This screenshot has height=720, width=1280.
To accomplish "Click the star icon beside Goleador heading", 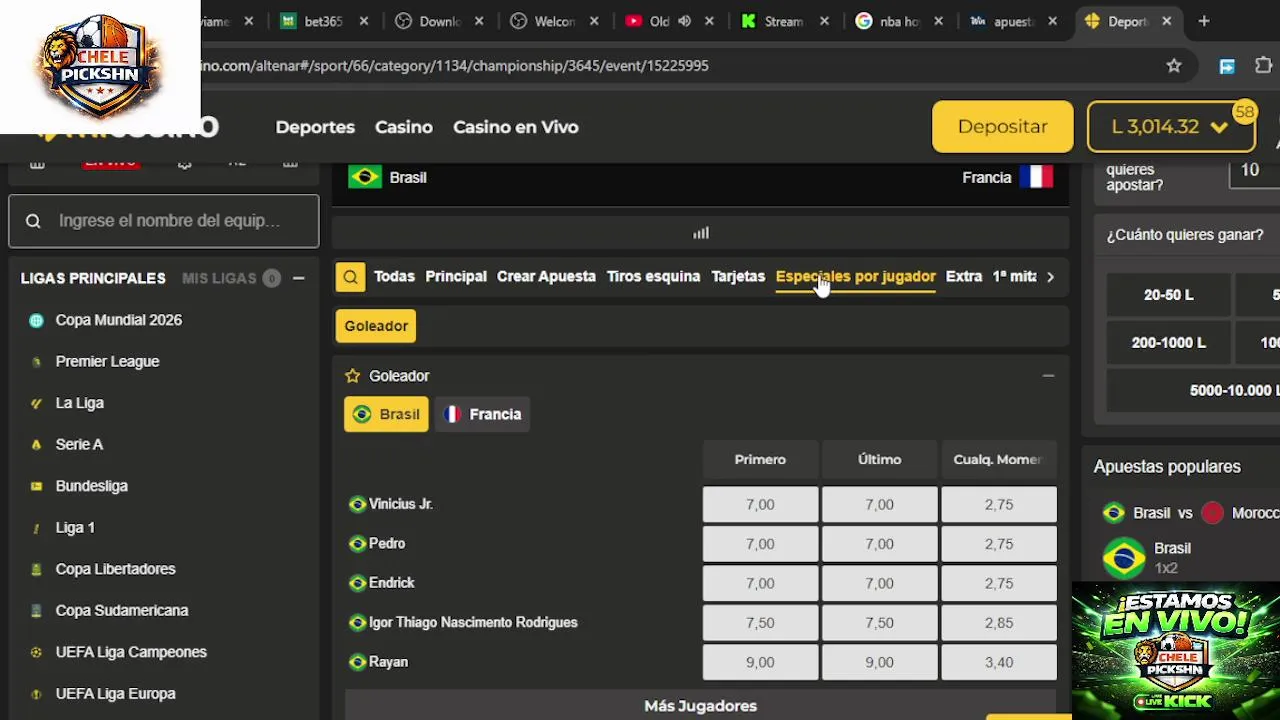I will 352,376.
